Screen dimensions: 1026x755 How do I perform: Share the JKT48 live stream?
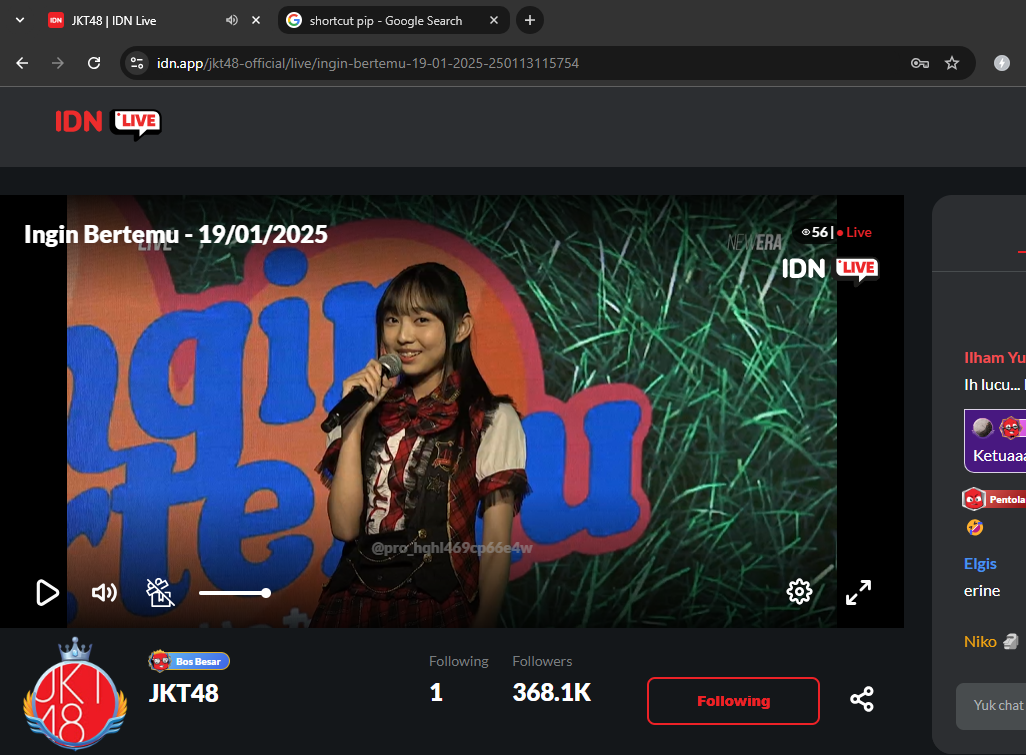pos(862,699)
